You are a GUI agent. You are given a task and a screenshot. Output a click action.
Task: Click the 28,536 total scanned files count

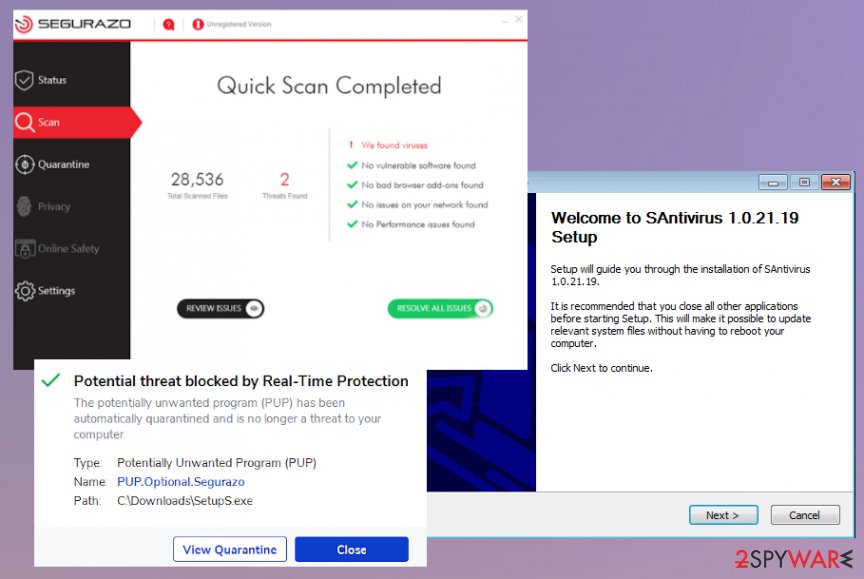(197, 180)
